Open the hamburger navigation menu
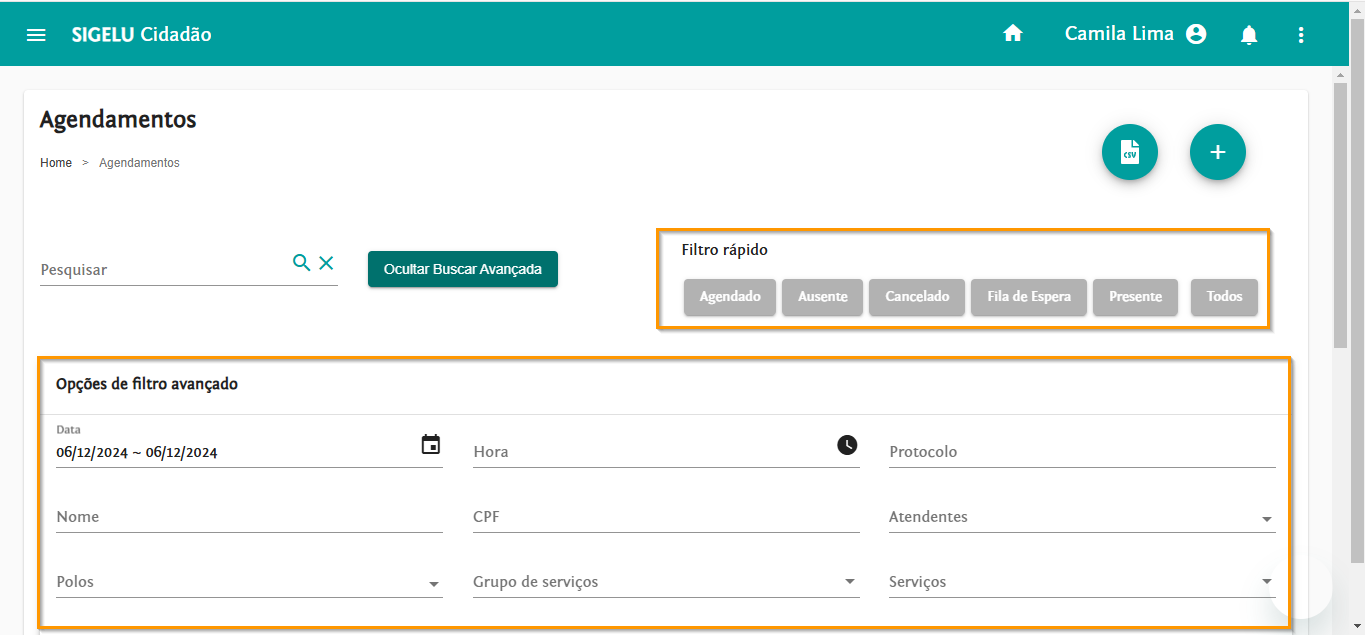 36,35
